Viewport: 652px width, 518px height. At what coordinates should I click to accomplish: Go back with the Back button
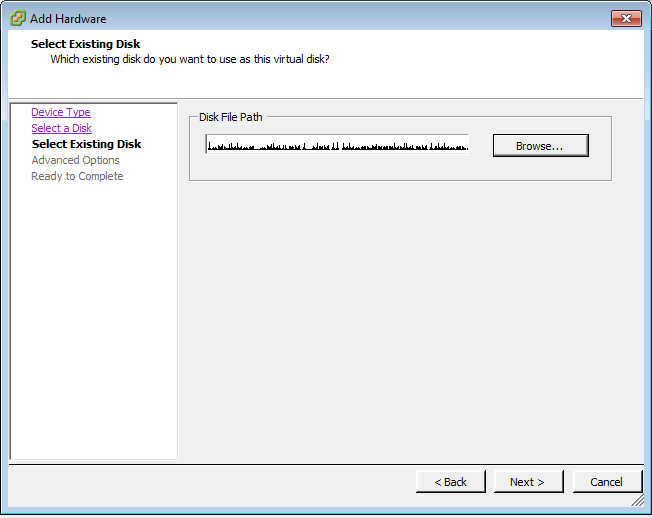(x=450, y=482)
